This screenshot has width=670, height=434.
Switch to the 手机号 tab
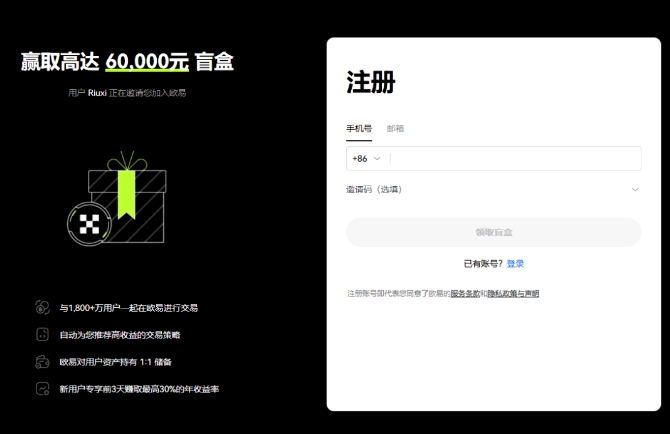coord(359,129)
